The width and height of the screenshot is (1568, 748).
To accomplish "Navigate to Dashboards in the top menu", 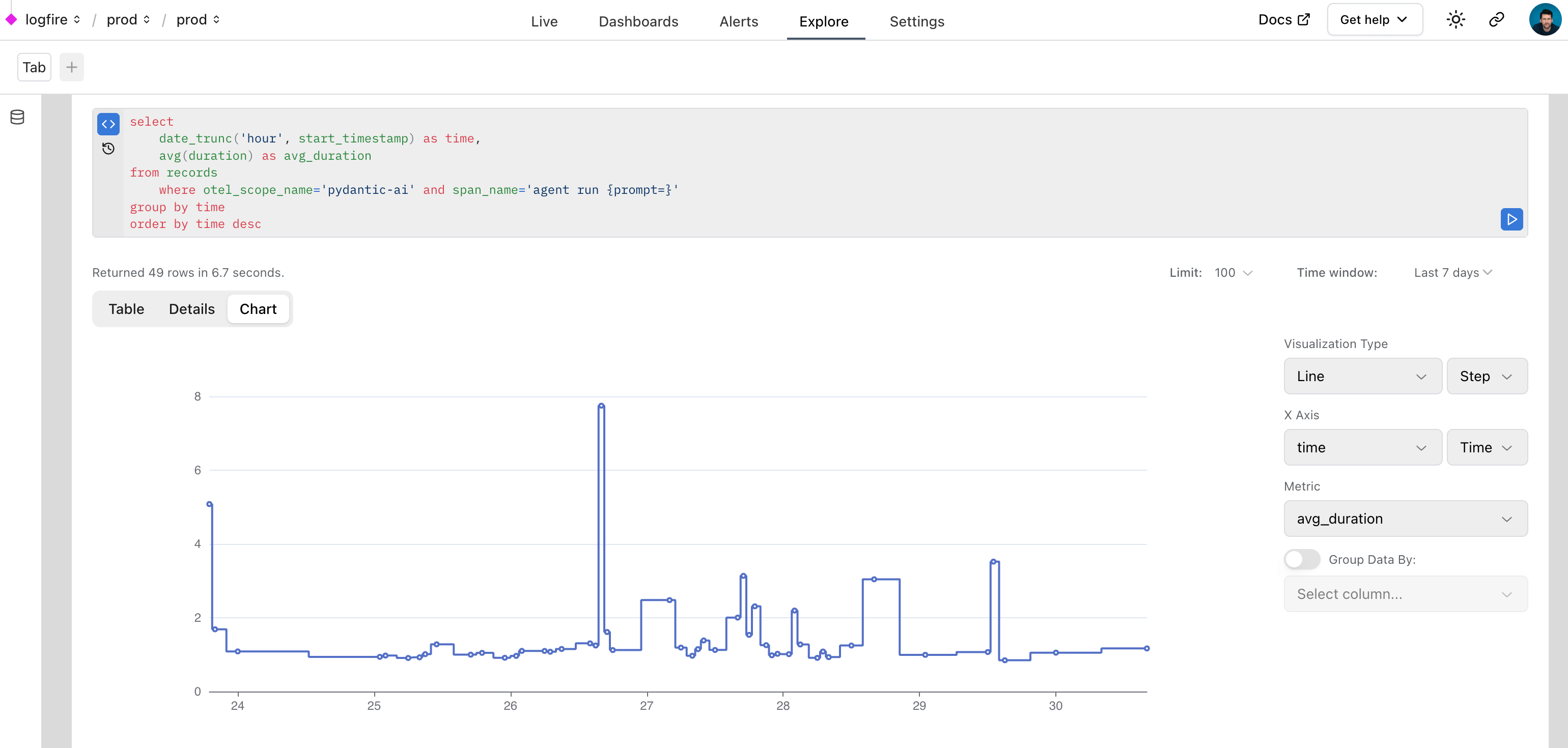I will pyautogui.click(x=638, y=21).
